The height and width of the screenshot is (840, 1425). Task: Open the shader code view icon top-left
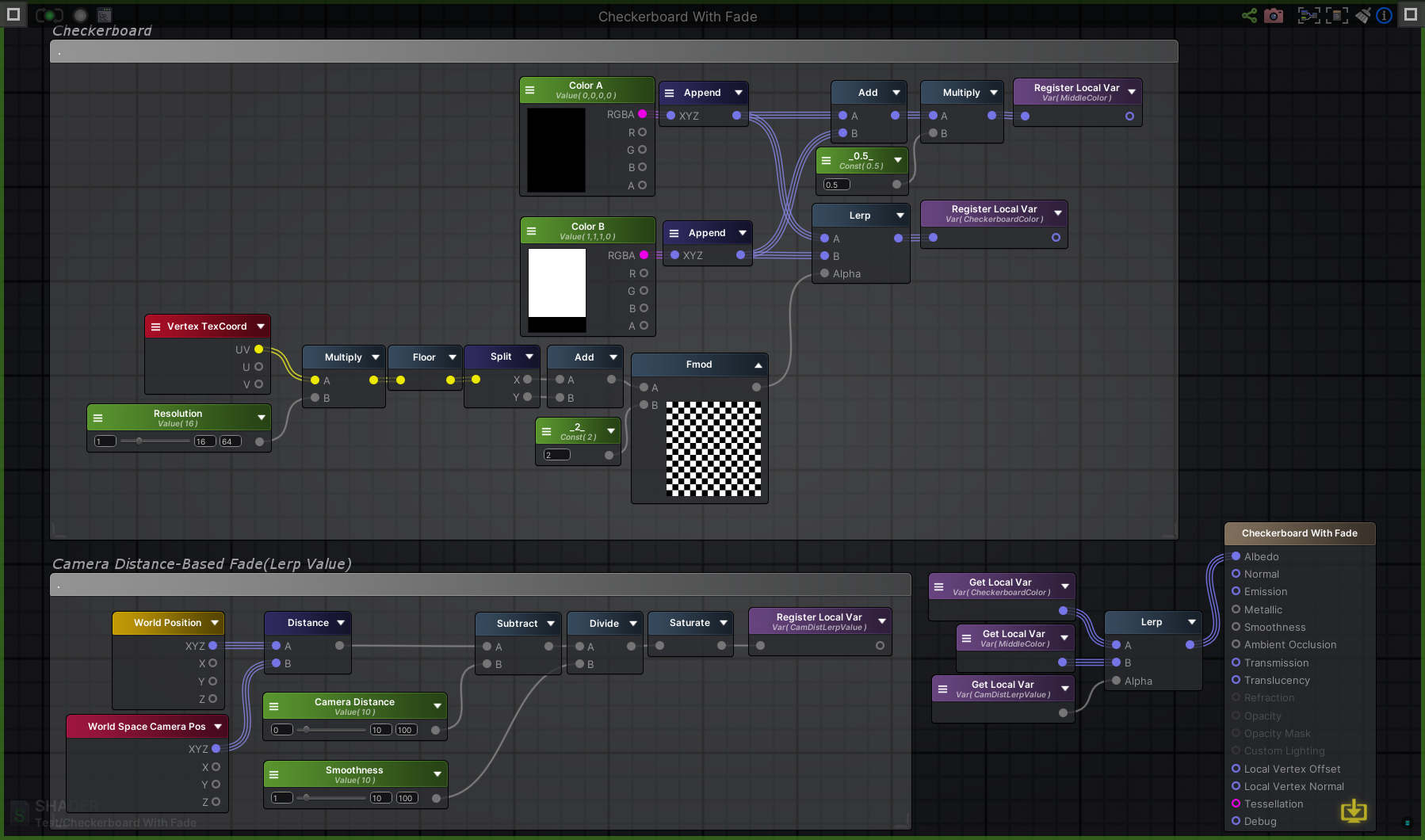pyautogui.click(x=103, y=14)
